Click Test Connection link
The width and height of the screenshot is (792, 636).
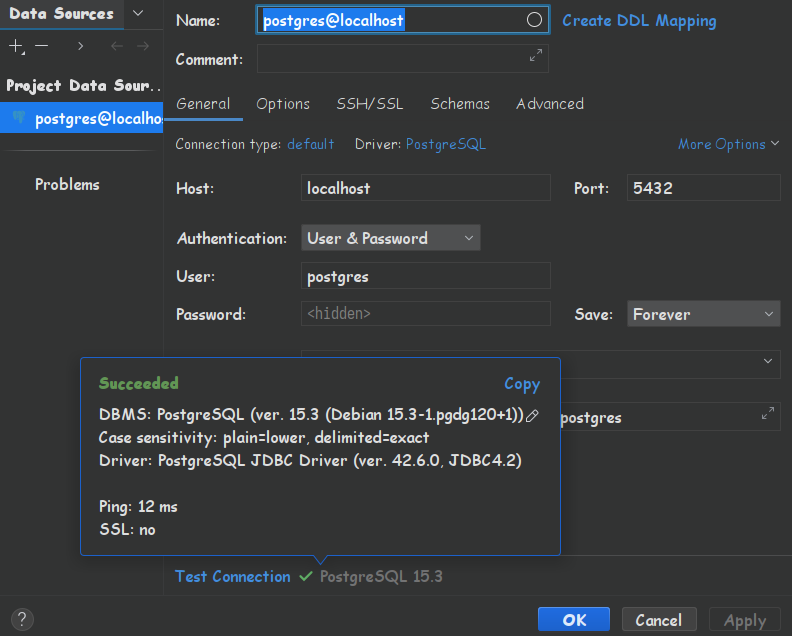[x=232, y=576]
